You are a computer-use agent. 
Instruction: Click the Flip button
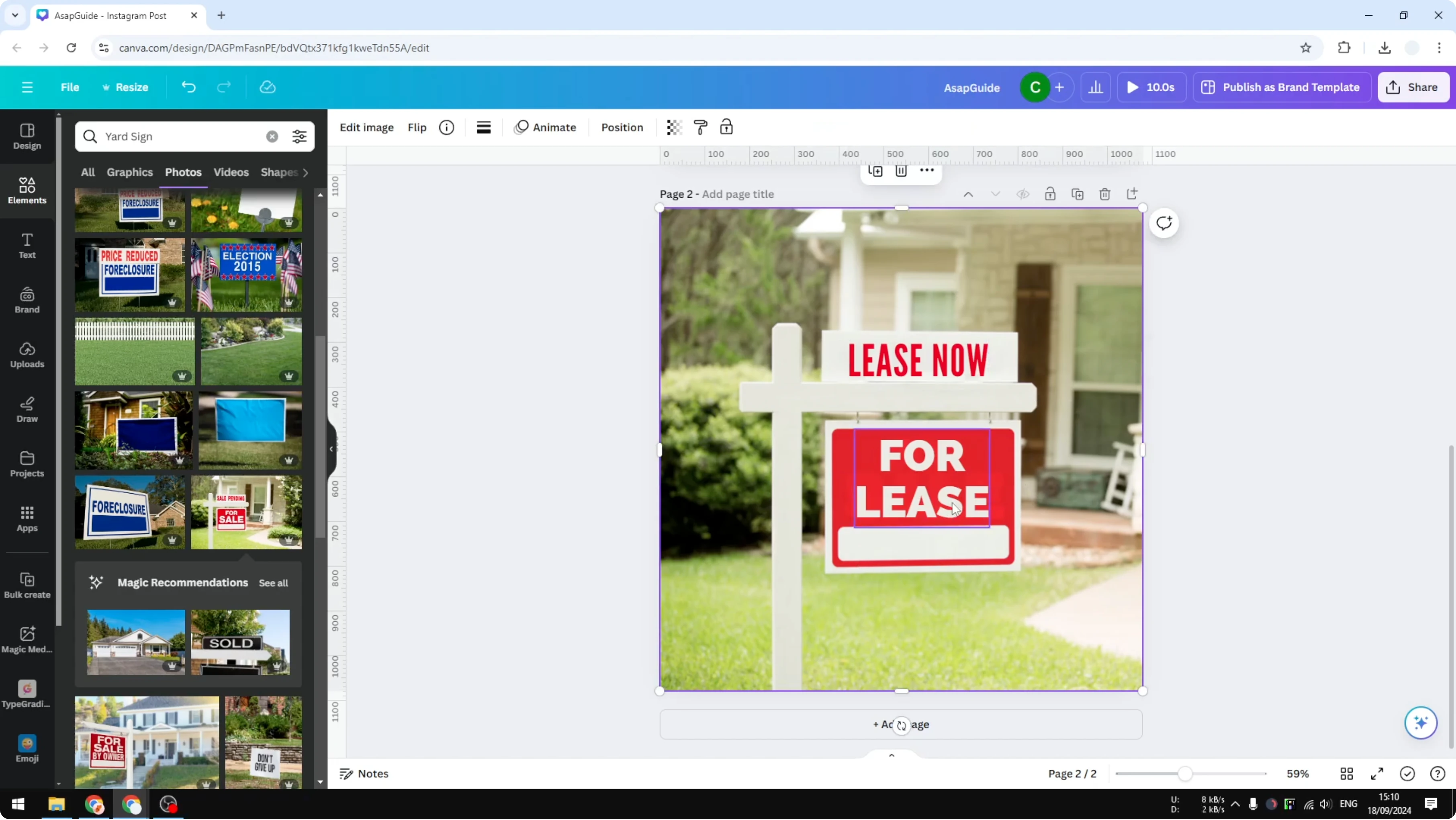[x=417, y=127]
